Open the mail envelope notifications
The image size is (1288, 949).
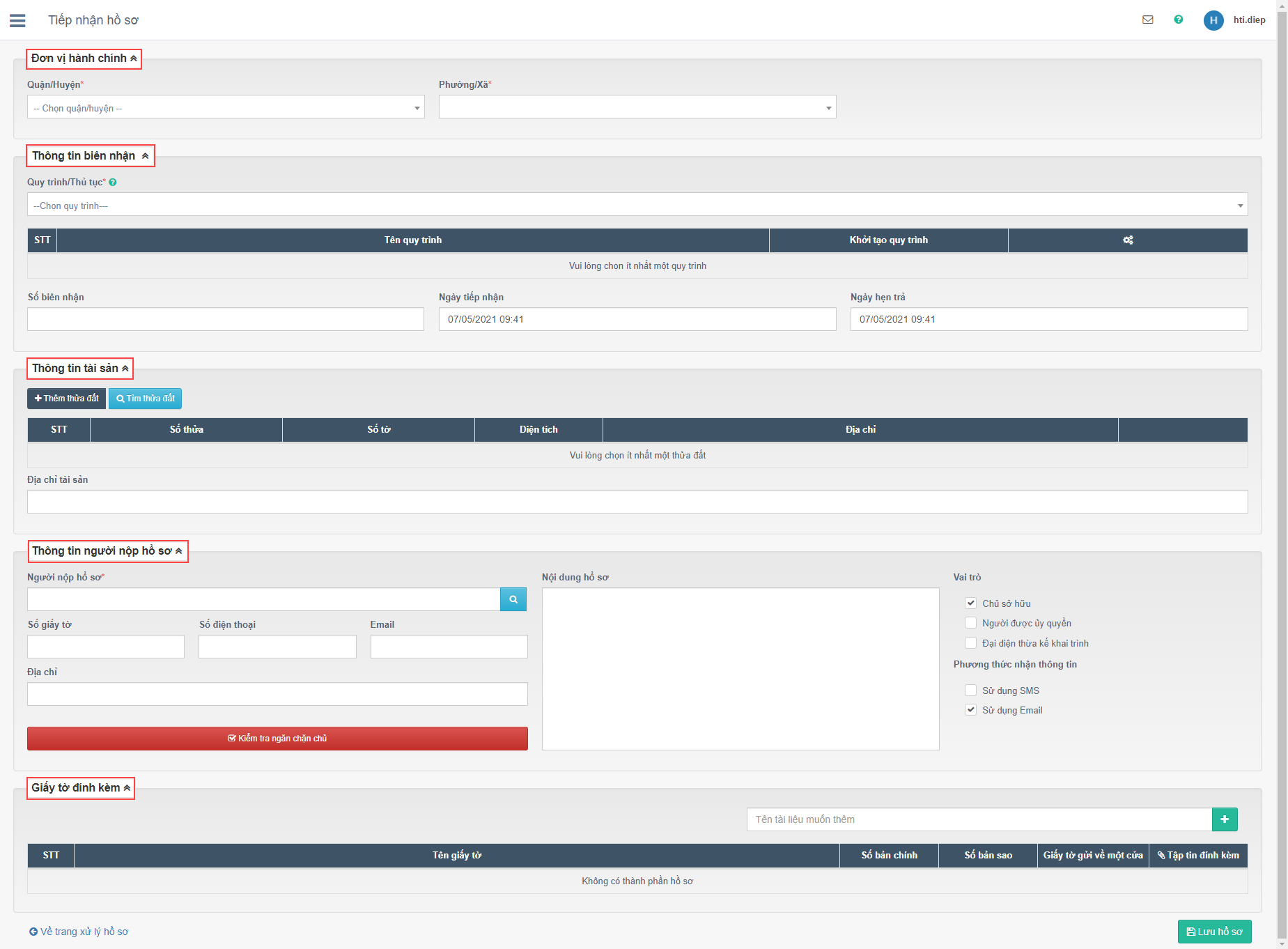click(x=1147, y=20)
